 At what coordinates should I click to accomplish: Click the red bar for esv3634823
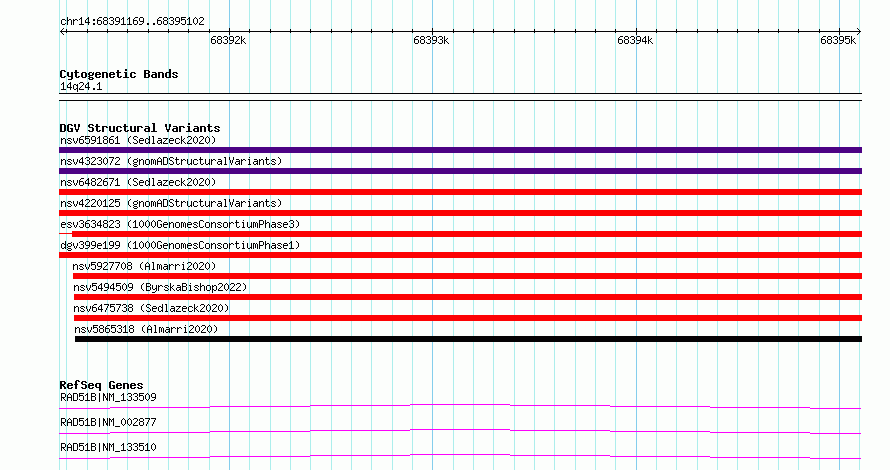click(x=460, y=234)
